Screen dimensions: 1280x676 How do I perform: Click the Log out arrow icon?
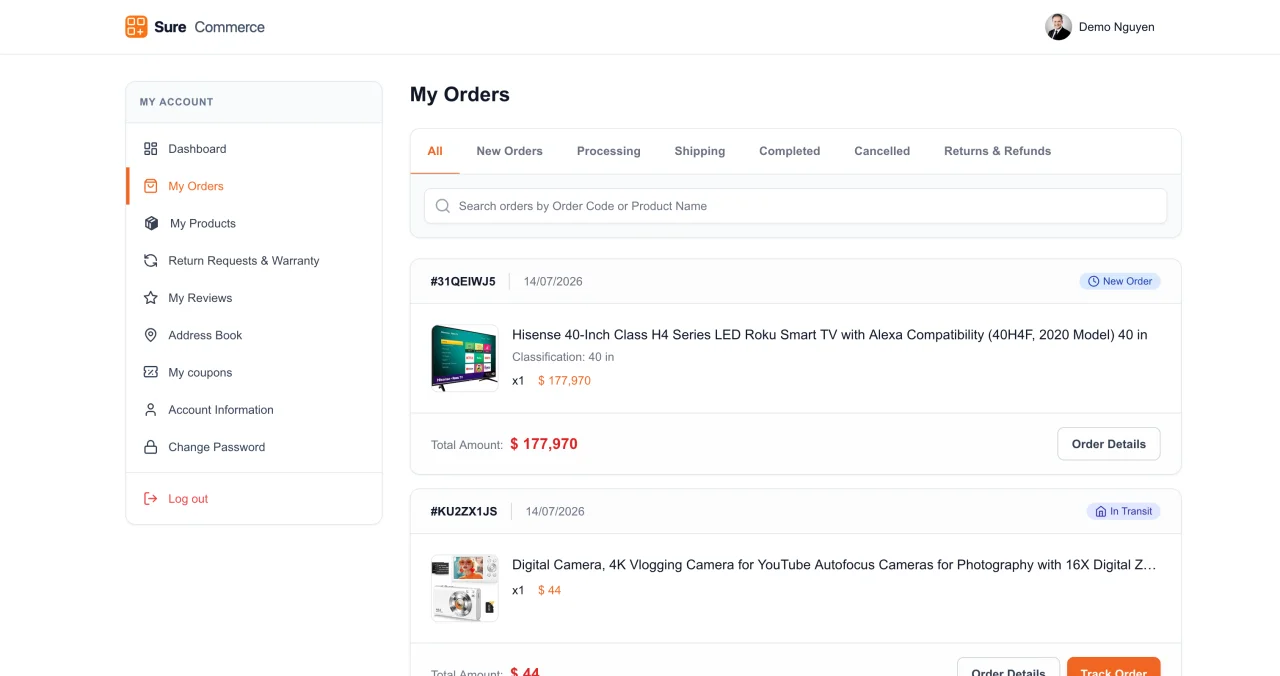coord(151,499)
